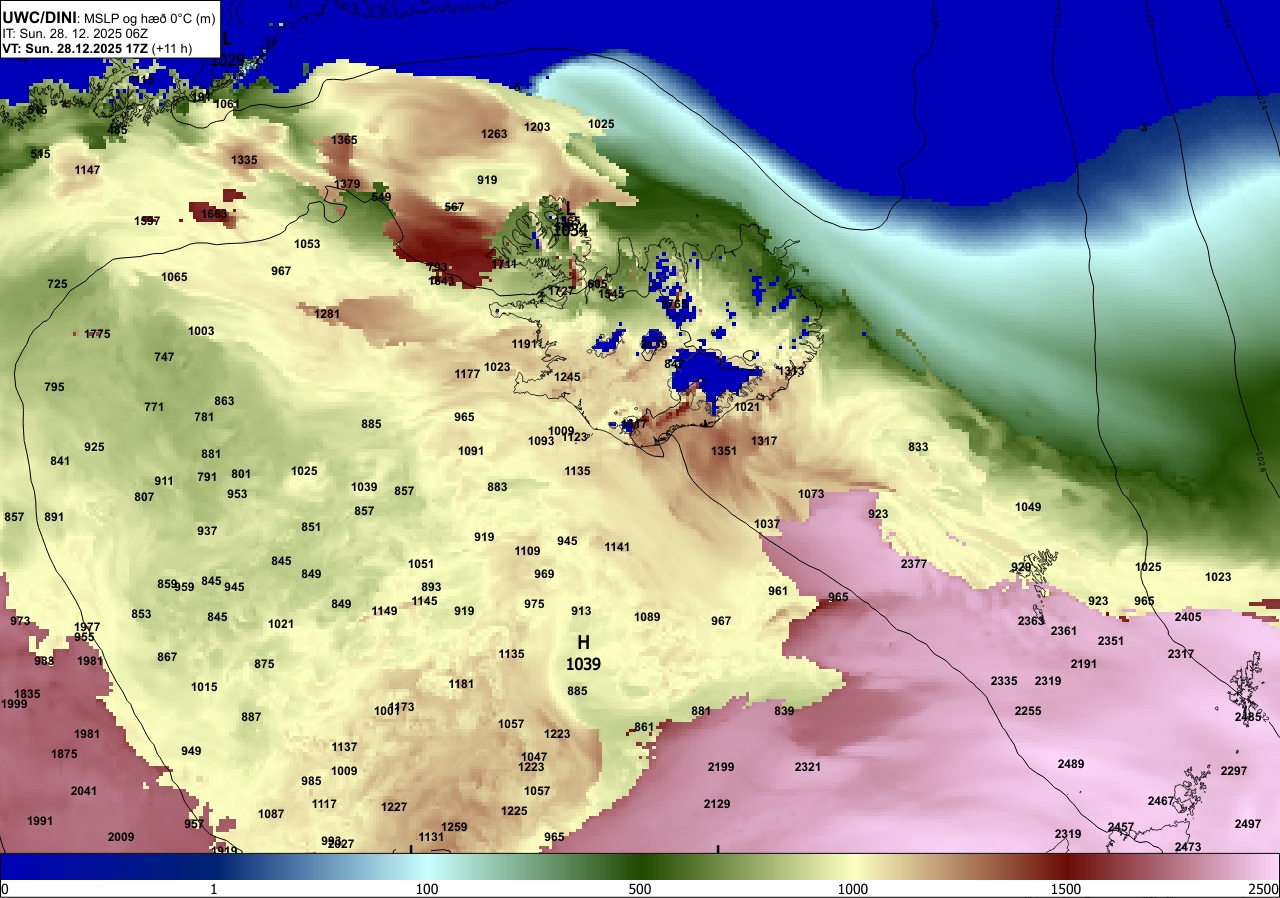The height and width of the screenshot is (898, 1280).
Task: Click the height value 2129
Action: click(716, 804)
